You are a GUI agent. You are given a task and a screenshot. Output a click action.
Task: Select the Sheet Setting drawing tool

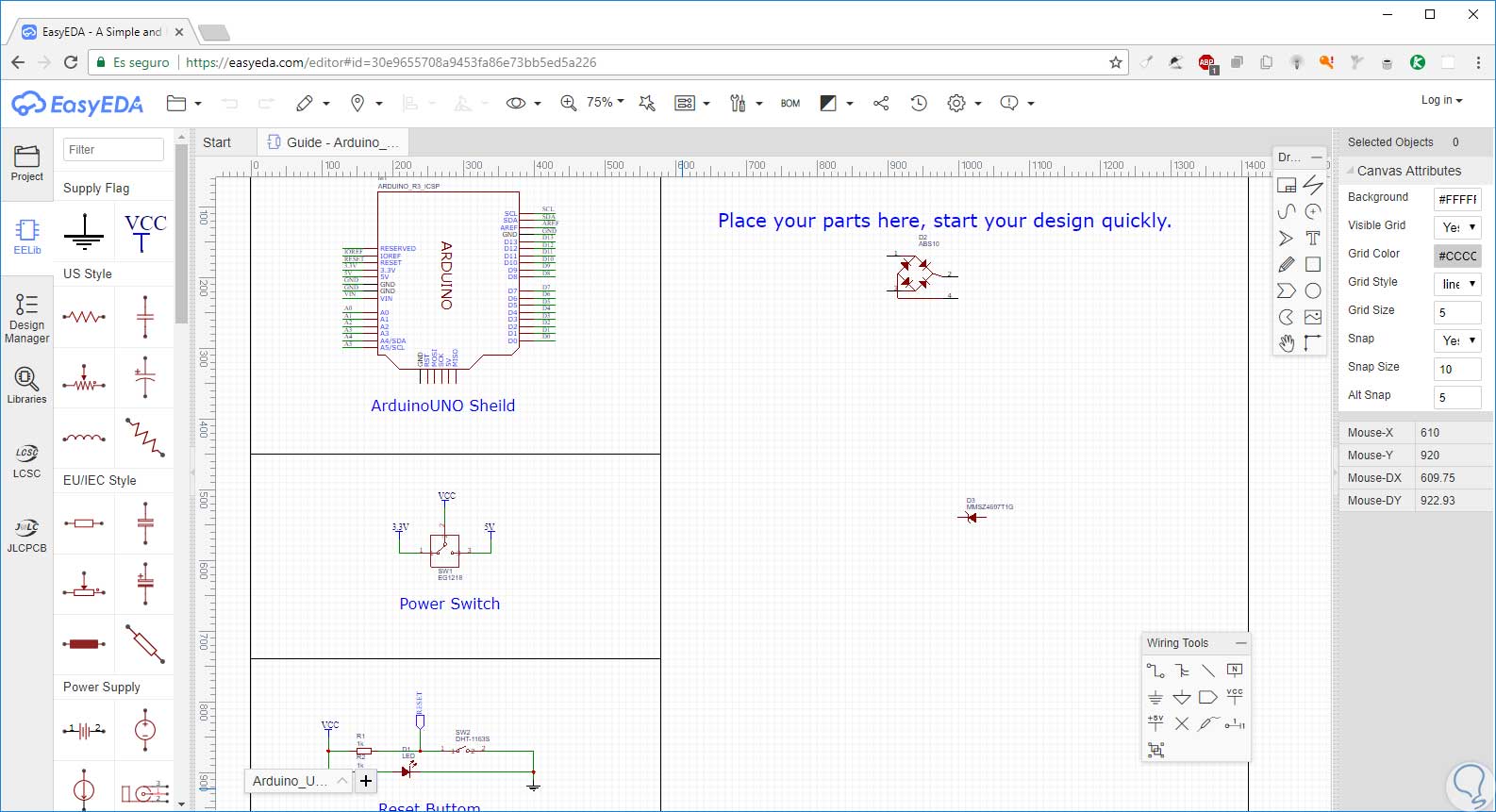click(1287, 185)
